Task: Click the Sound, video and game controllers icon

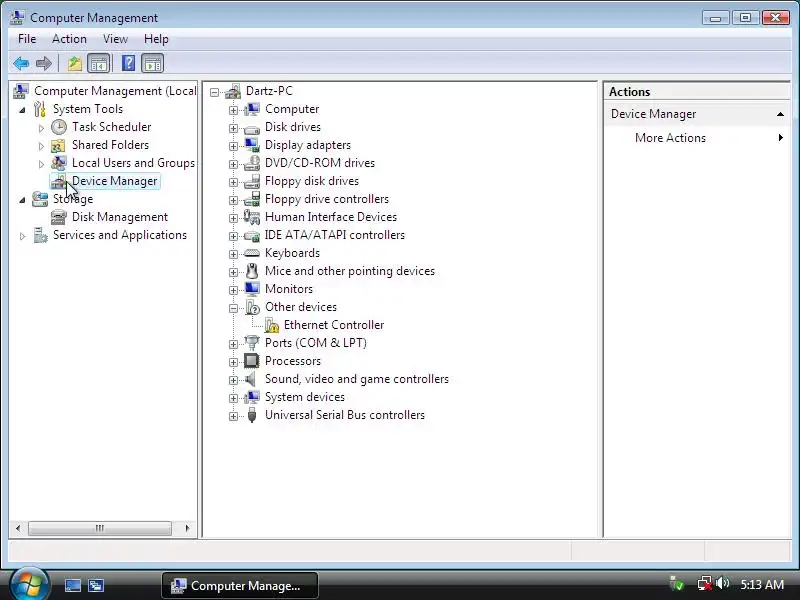Action: point(251,379)
